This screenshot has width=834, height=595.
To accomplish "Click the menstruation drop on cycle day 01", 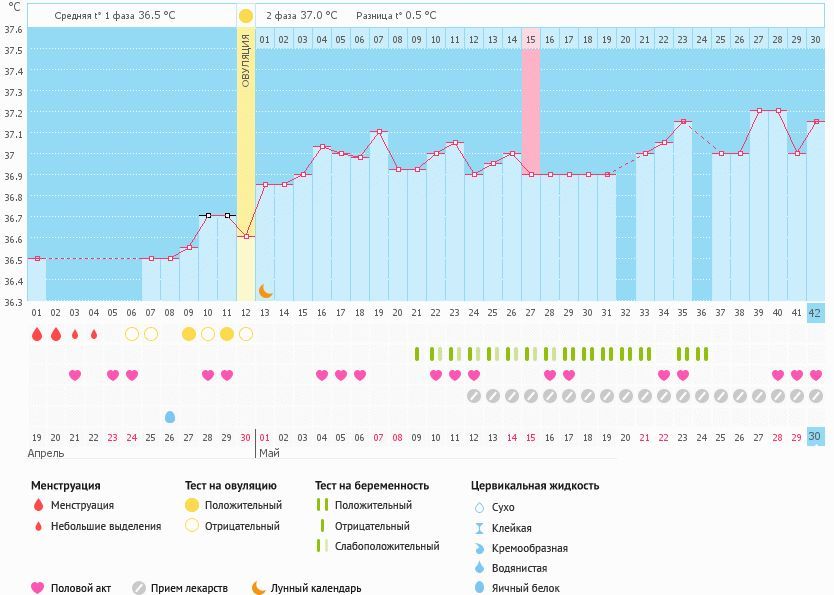I will 36,334.
